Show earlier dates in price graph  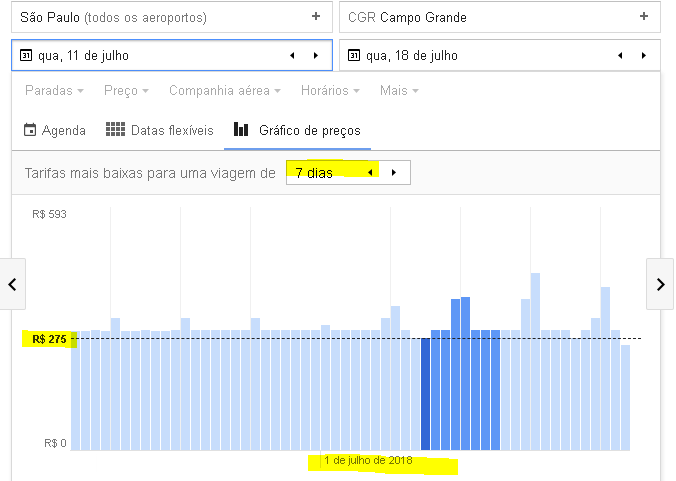click(13, 284)
